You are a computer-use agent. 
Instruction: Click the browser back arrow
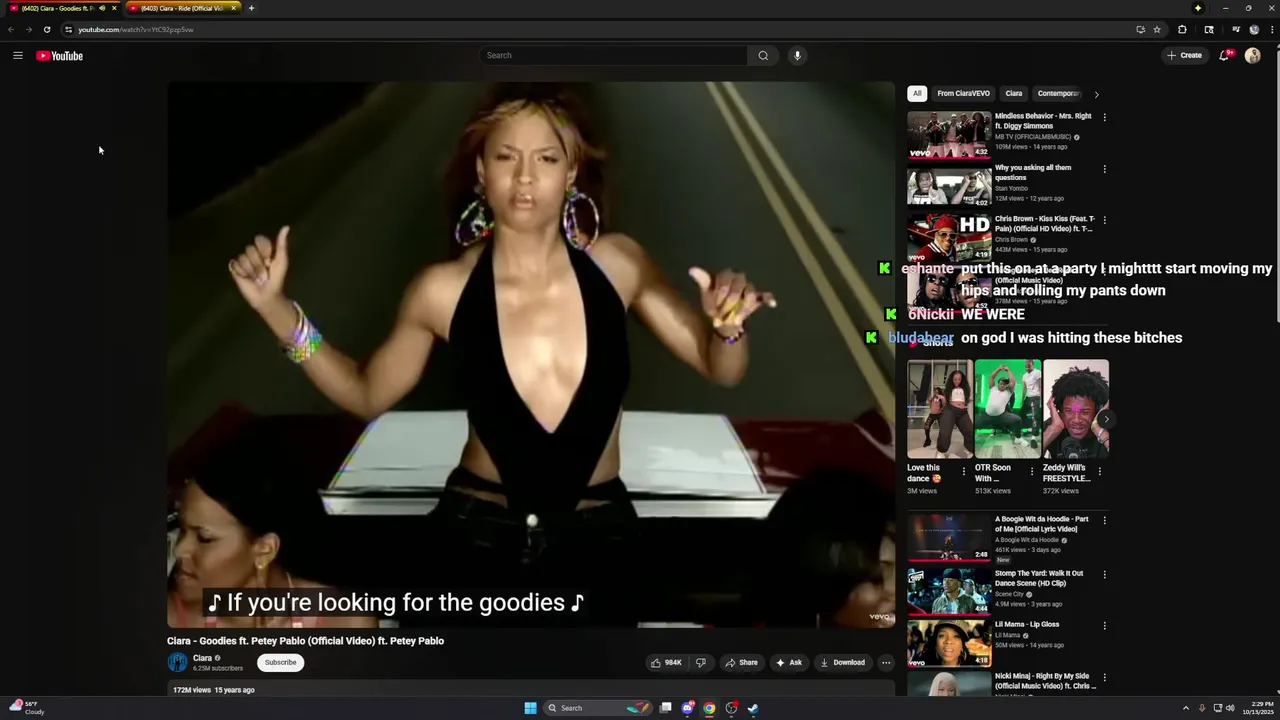(x=11, y=30)
